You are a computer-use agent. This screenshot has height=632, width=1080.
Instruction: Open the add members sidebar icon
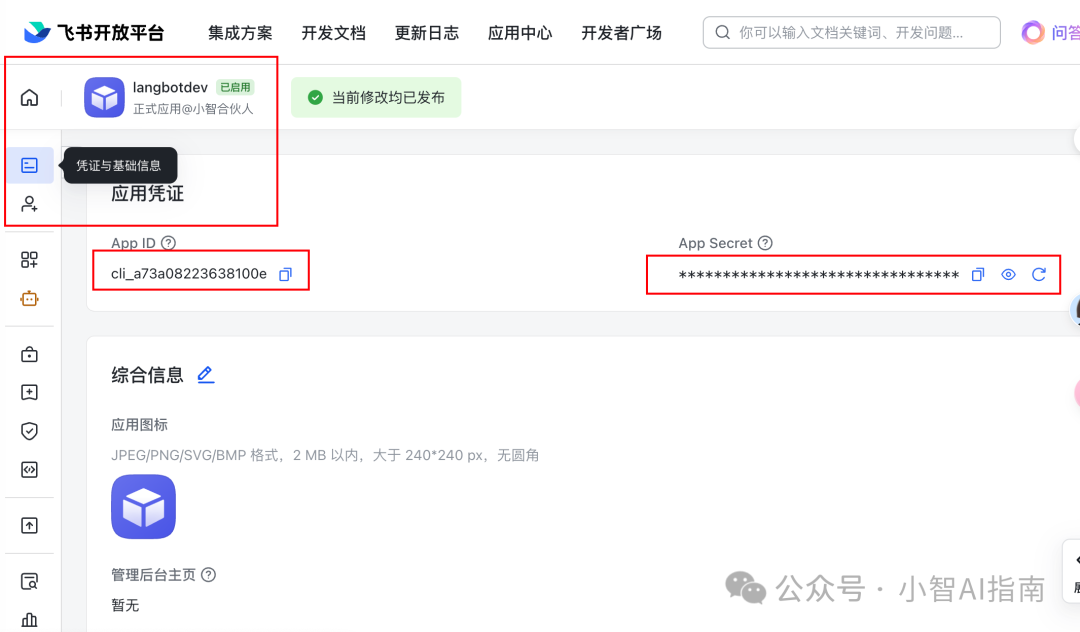30,204
